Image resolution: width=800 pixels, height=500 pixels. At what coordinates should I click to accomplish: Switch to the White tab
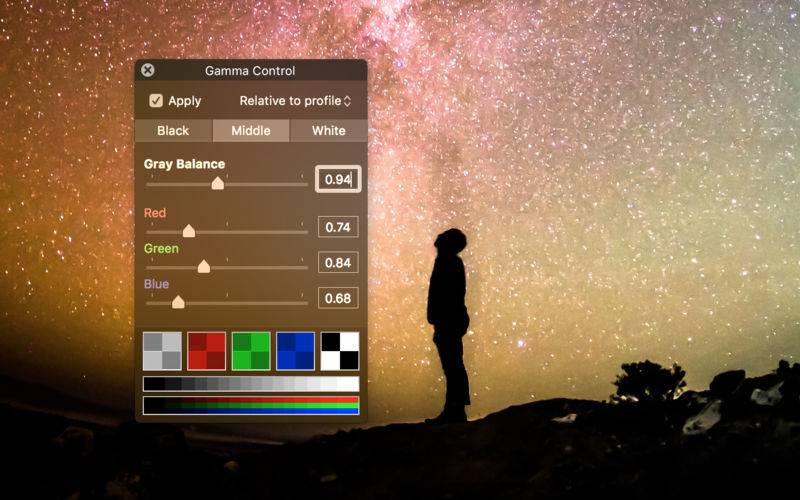329,131
